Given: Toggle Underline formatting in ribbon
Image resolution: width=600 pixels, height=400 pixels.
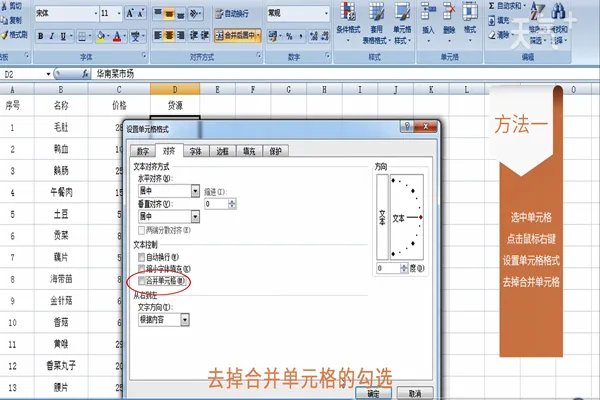Looking at the screenshot, I should 63,36.
